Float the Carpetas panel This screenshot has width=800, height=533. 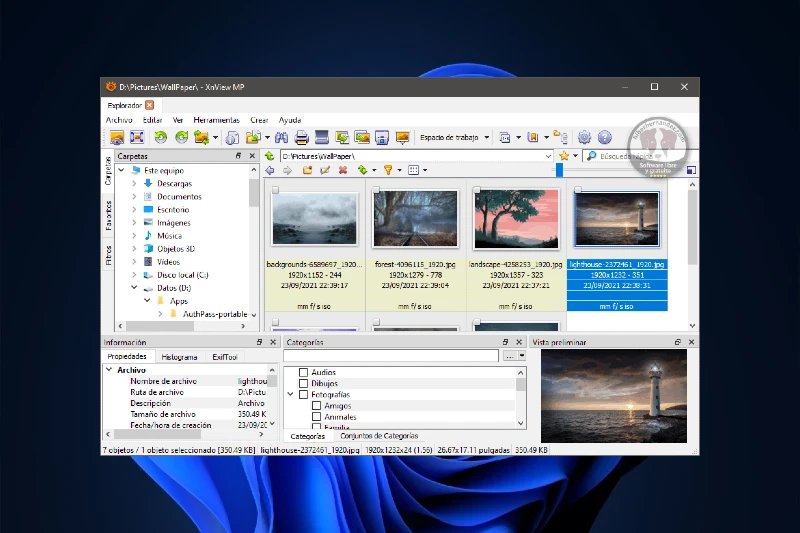[238, 156]
